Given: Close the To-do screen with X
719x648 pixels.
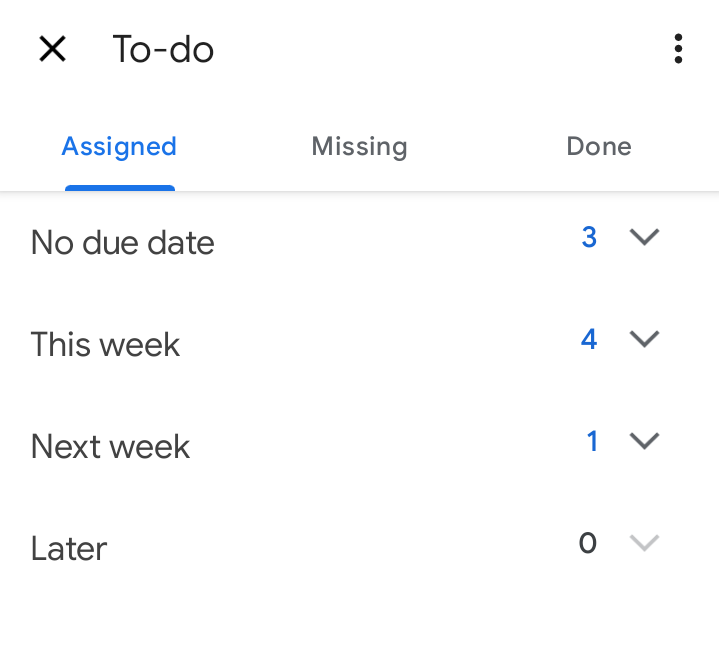Looking at the screenshot, I should coord(52,49).
